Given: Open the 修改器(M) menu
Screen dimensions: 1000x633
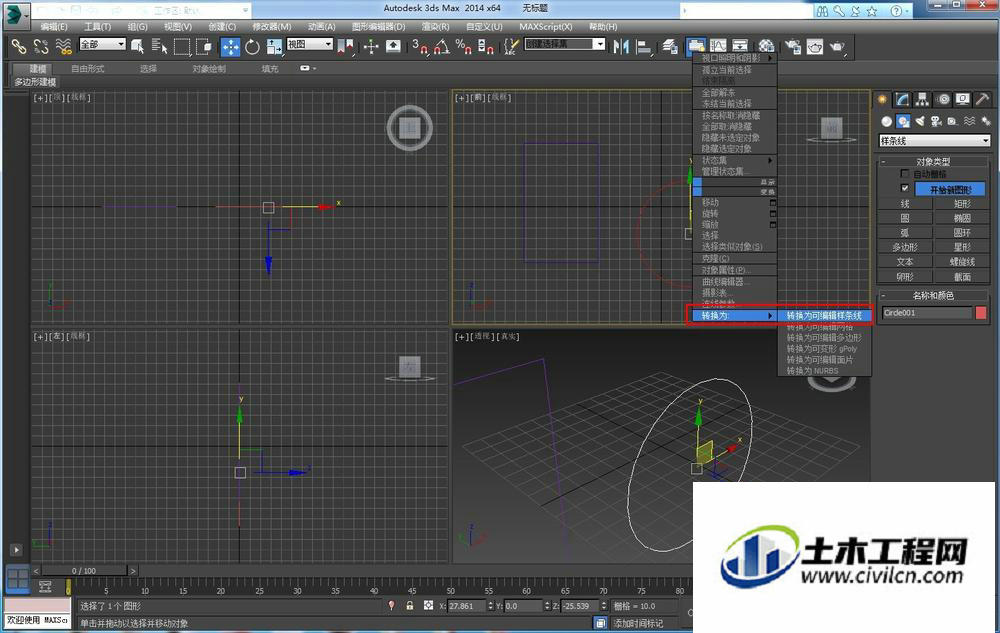Looking at the screenshot, I should (x=272, y=27).
